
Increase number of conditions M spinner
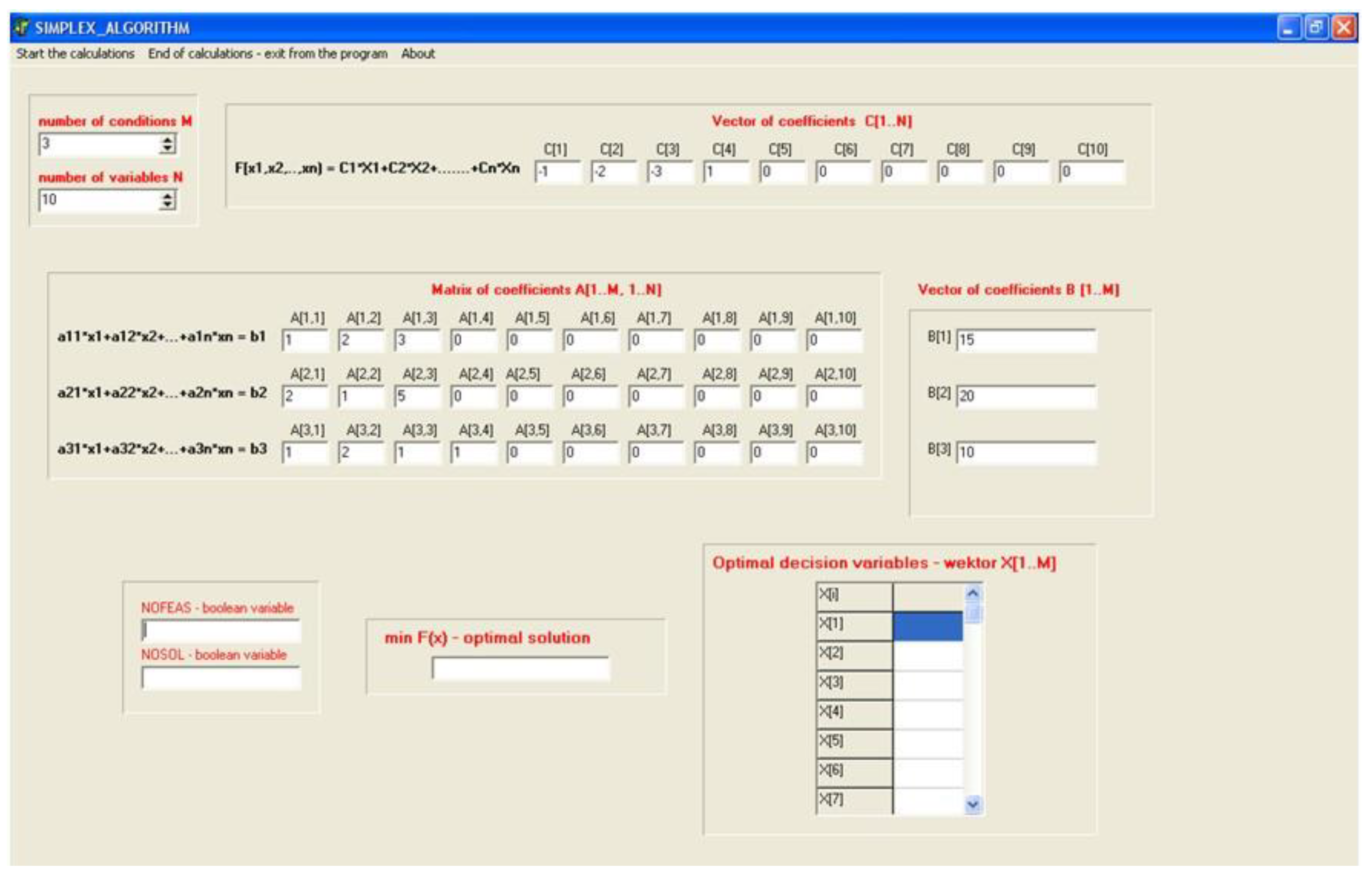pos(167,140)
